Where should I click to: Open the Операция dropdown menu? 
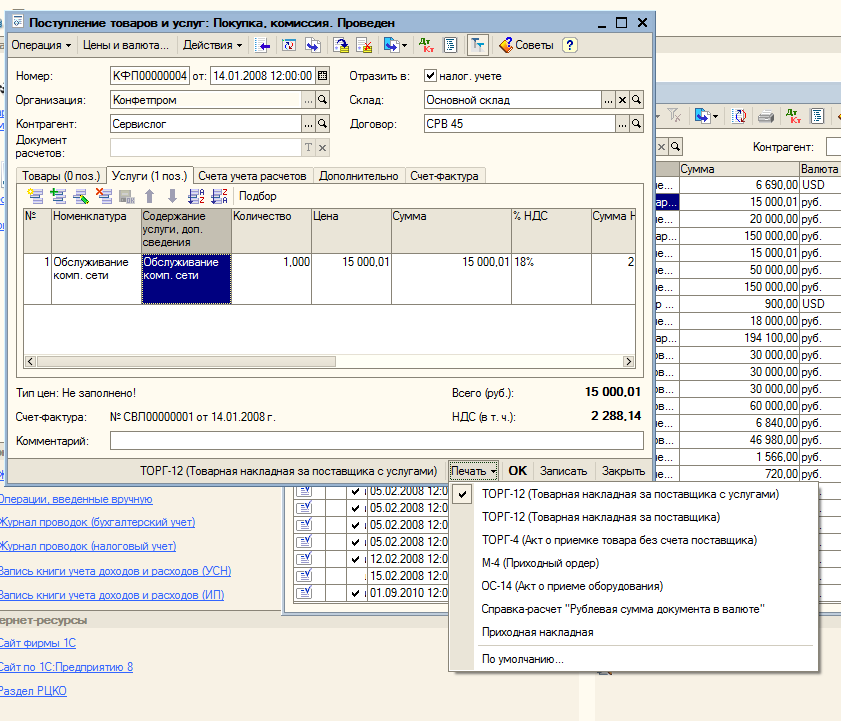pos(40,45)
